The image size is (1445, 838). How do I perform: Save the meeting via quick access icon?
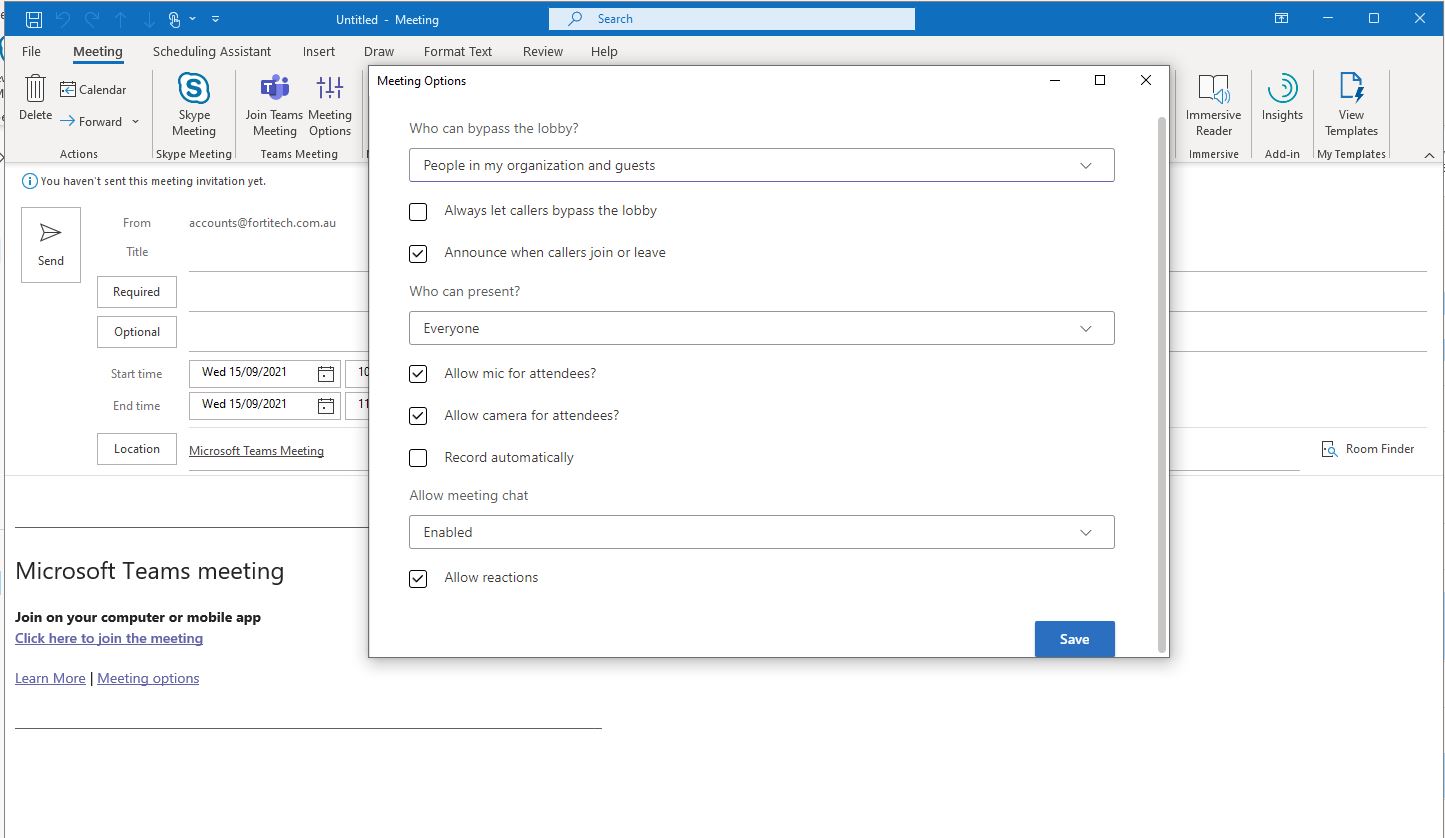click(x=34, y=19)
